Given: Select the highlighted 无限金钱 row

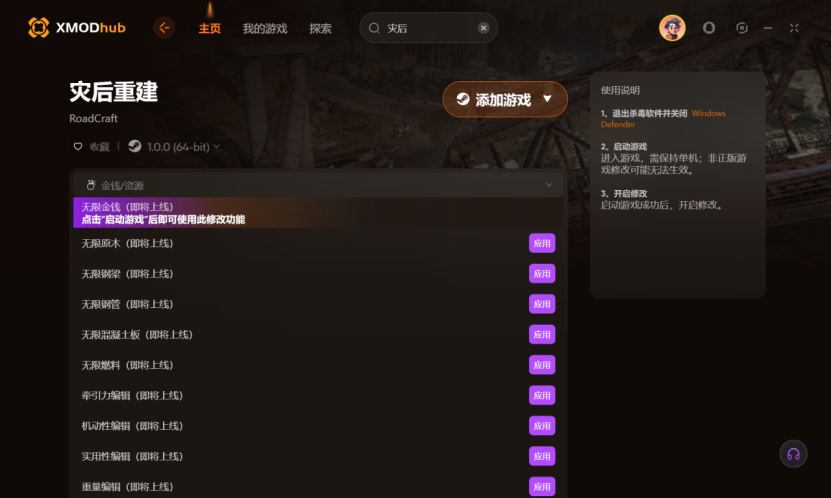Looking at the screenshot, I should point(318,212).
